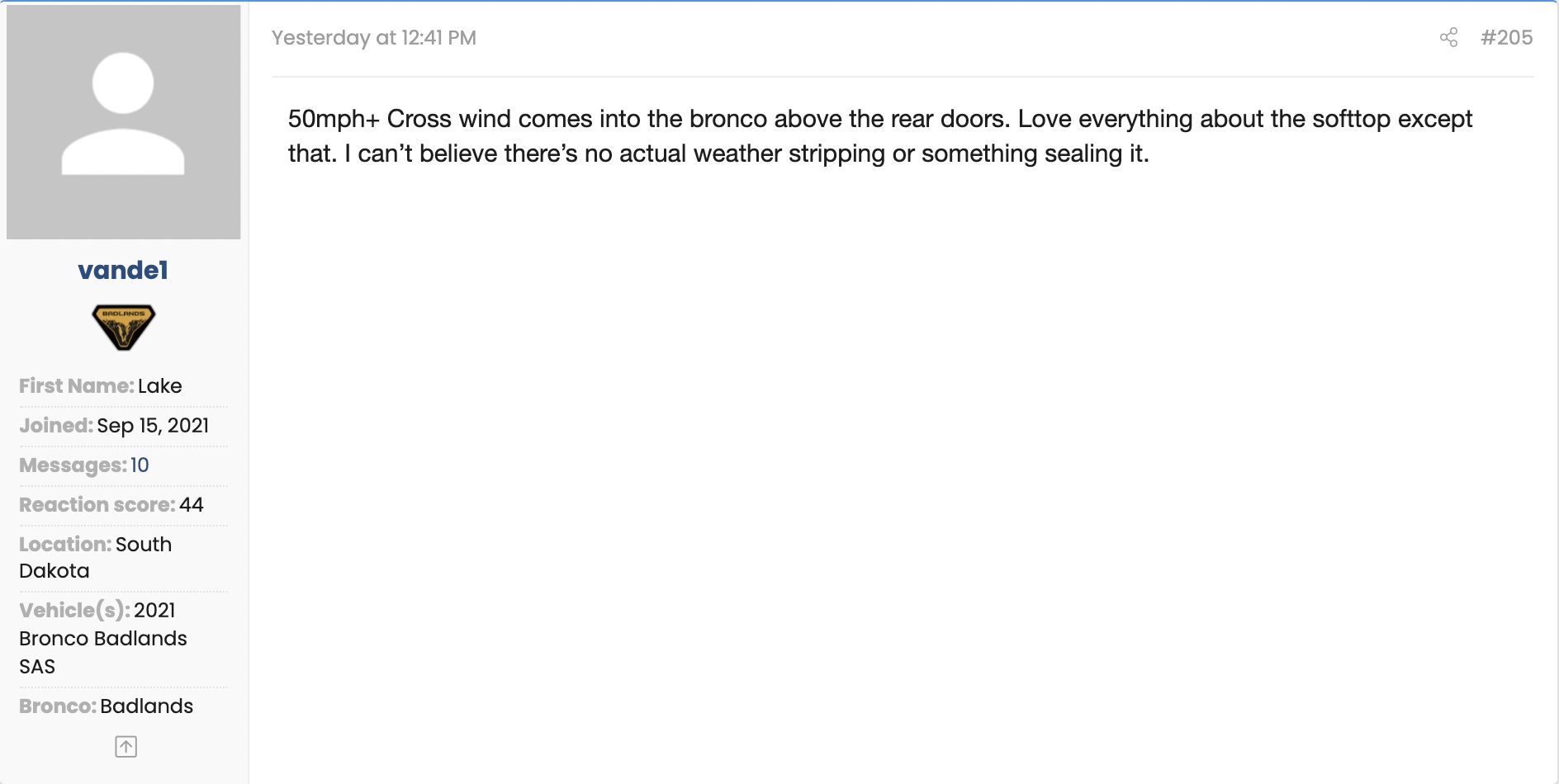Click the join date Sep 15, 2021
This screenshot has height=784, width=1559.
coord(153,426)
